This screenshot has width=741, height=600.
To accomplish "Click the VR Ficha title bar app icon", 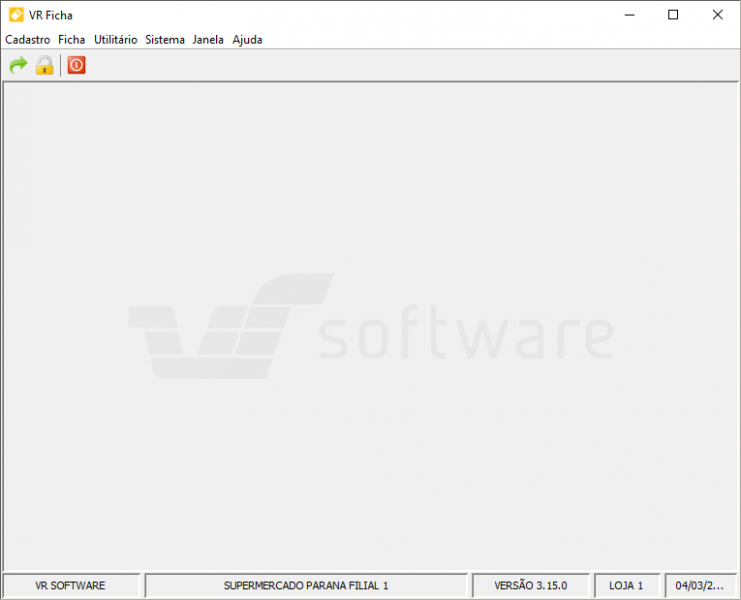I will [16, 15].
